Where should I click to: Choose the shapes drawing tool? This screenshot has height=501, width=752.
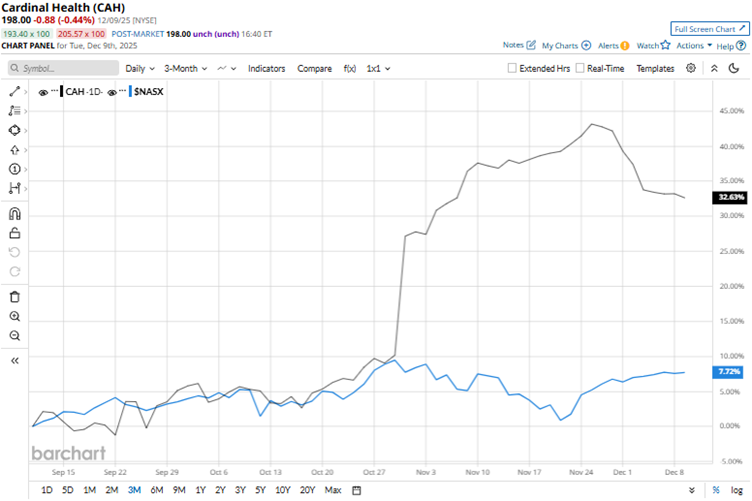14,130
